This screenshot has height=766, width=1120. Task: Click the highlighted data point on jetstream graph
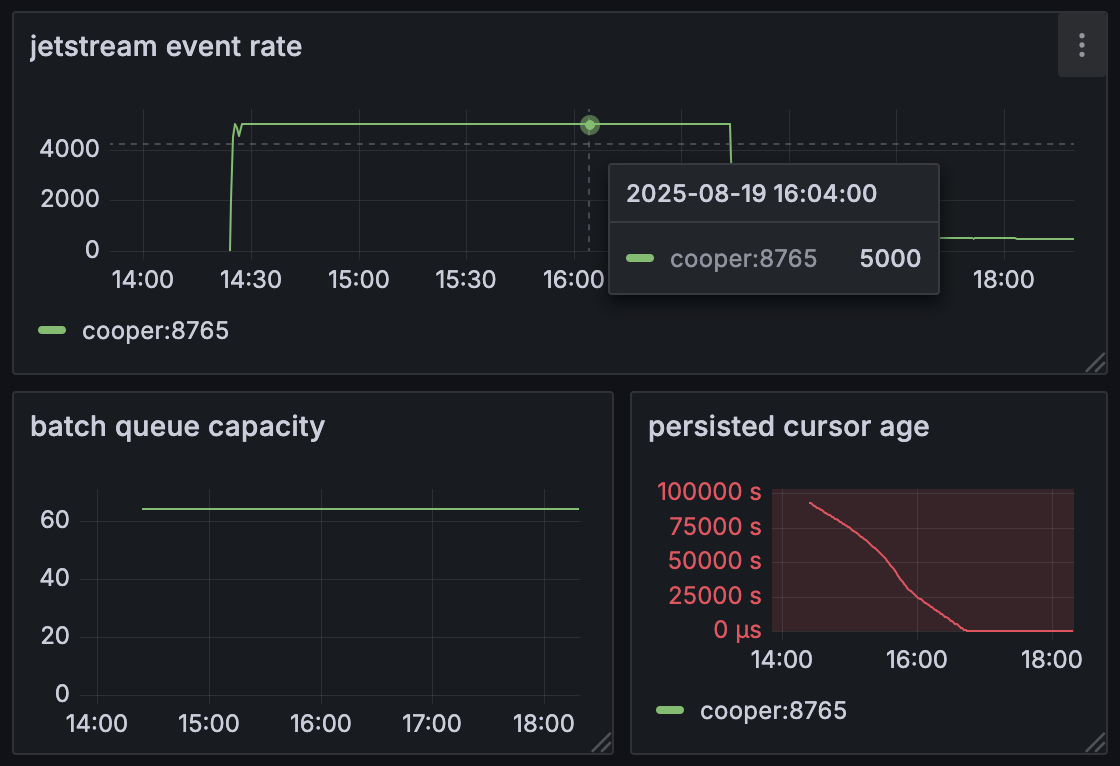tap(590, 125)
